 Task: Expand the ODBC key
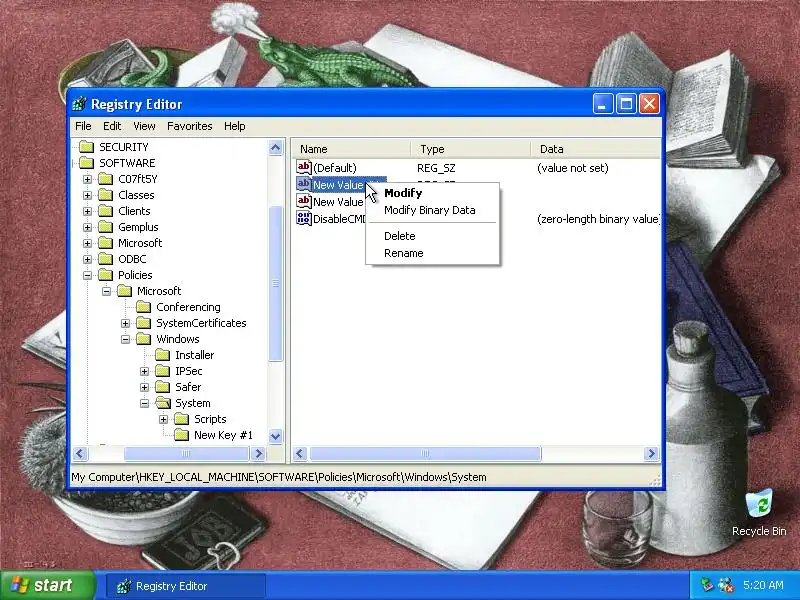(x=87, y=259)
